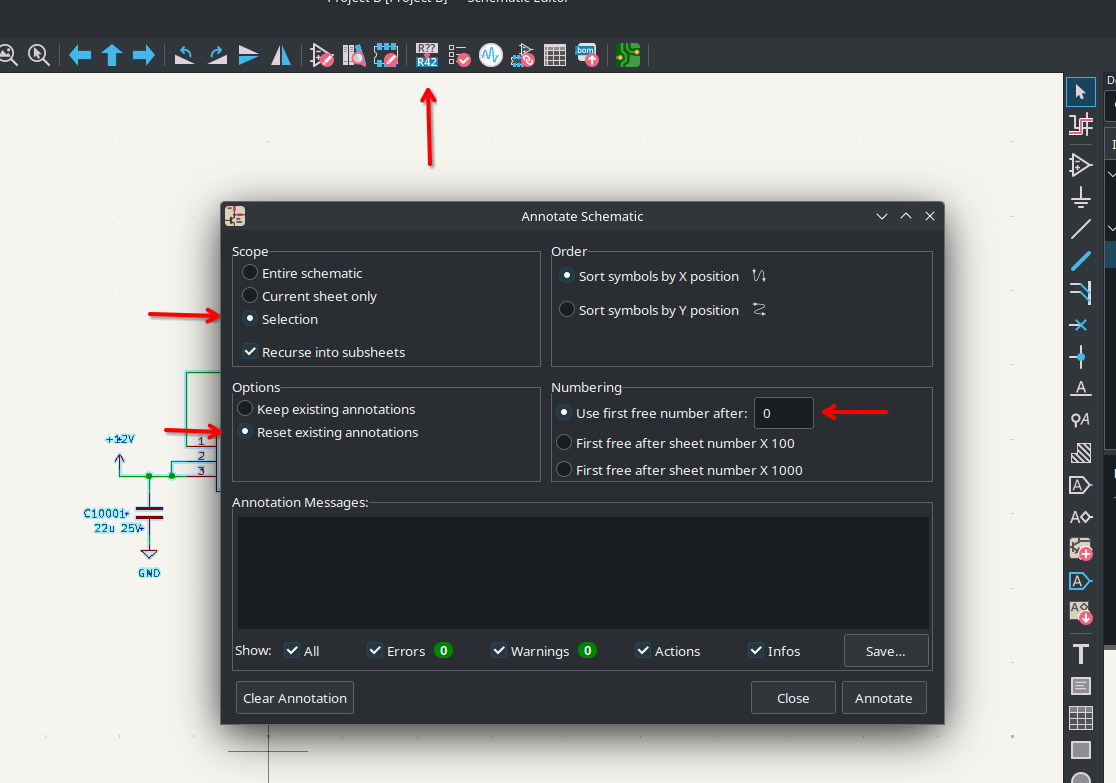Toggle the Warnings message filter checkbox

(499, 651)
